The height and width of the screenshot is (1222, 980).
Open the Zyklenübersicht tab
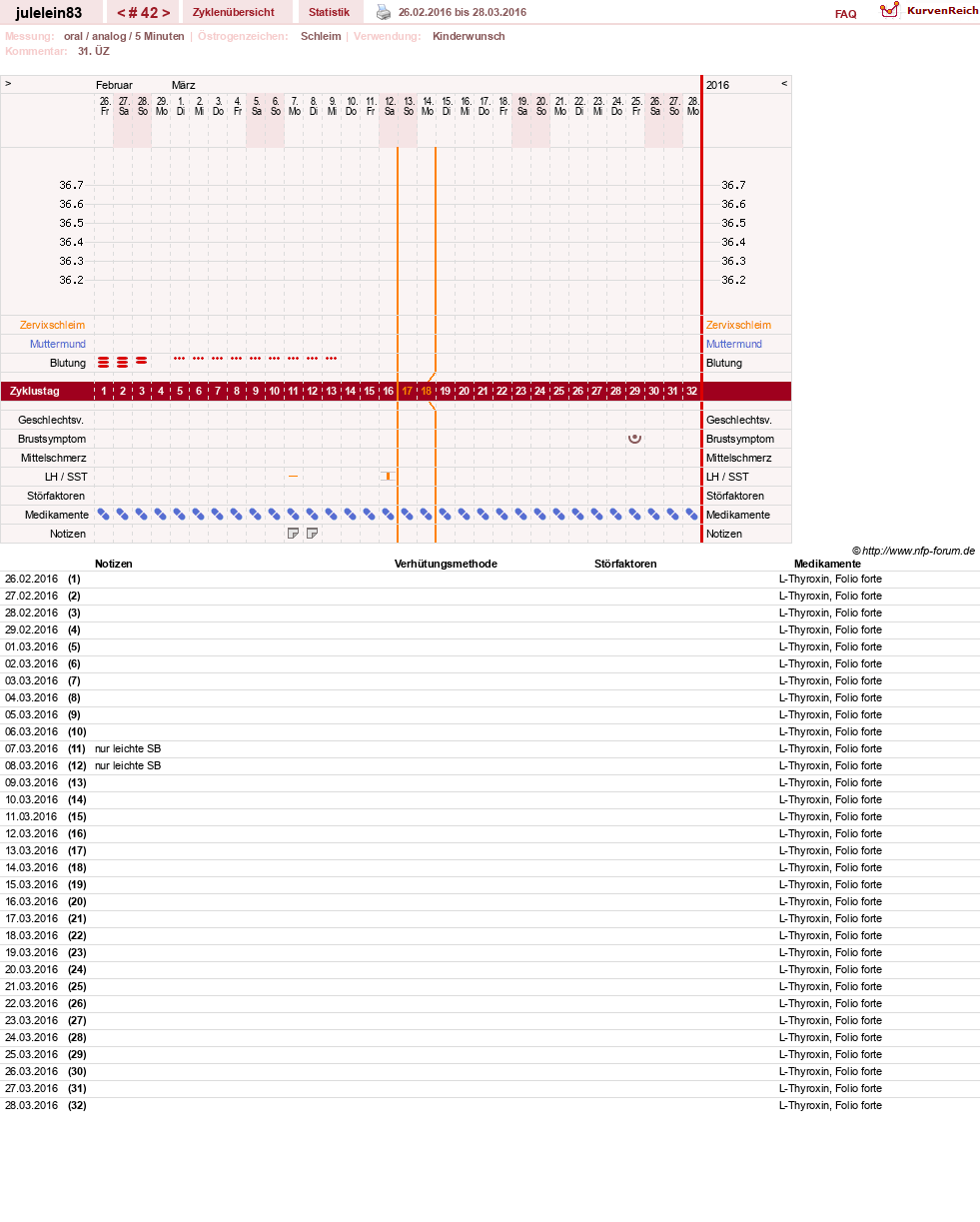[x=233, y=12]
